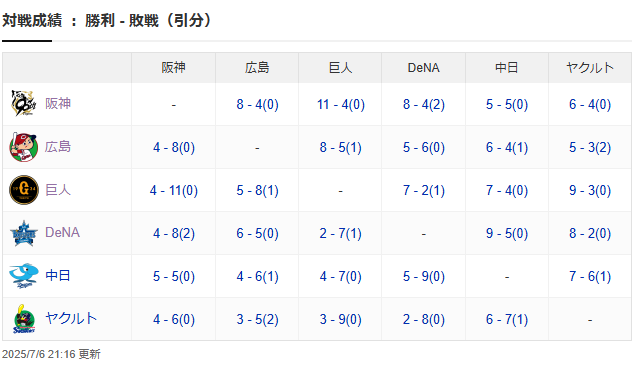Screen dimensions: 634x367
Task: Open ヤクルト vs DeNA record 2 - 8(0)
Action: pyautogui.click(x=424, y=319)
